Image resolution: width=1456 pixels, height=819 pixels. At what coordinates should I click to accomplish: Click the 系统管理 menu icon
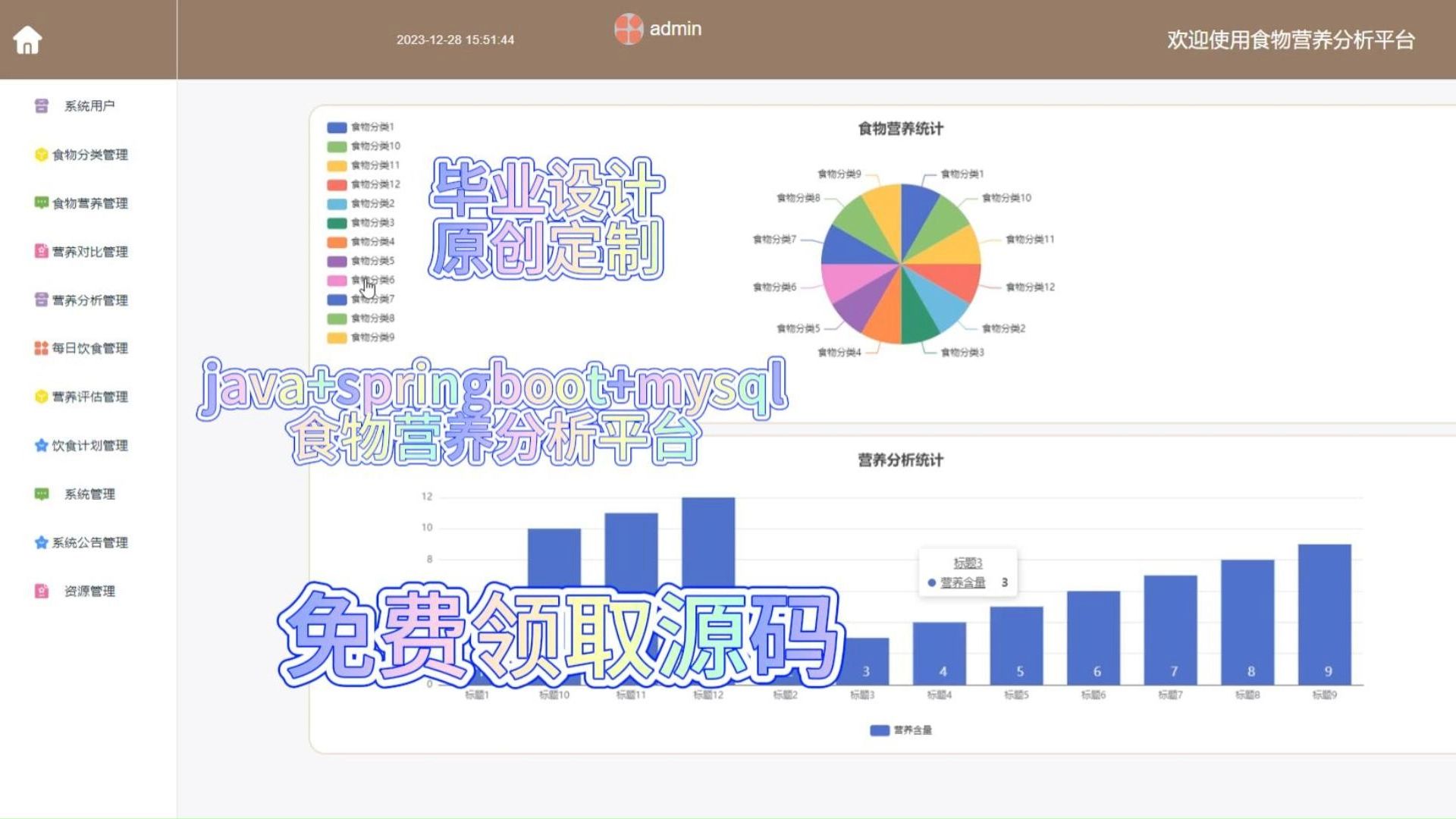pyautogui.click(x=42, y=494)
